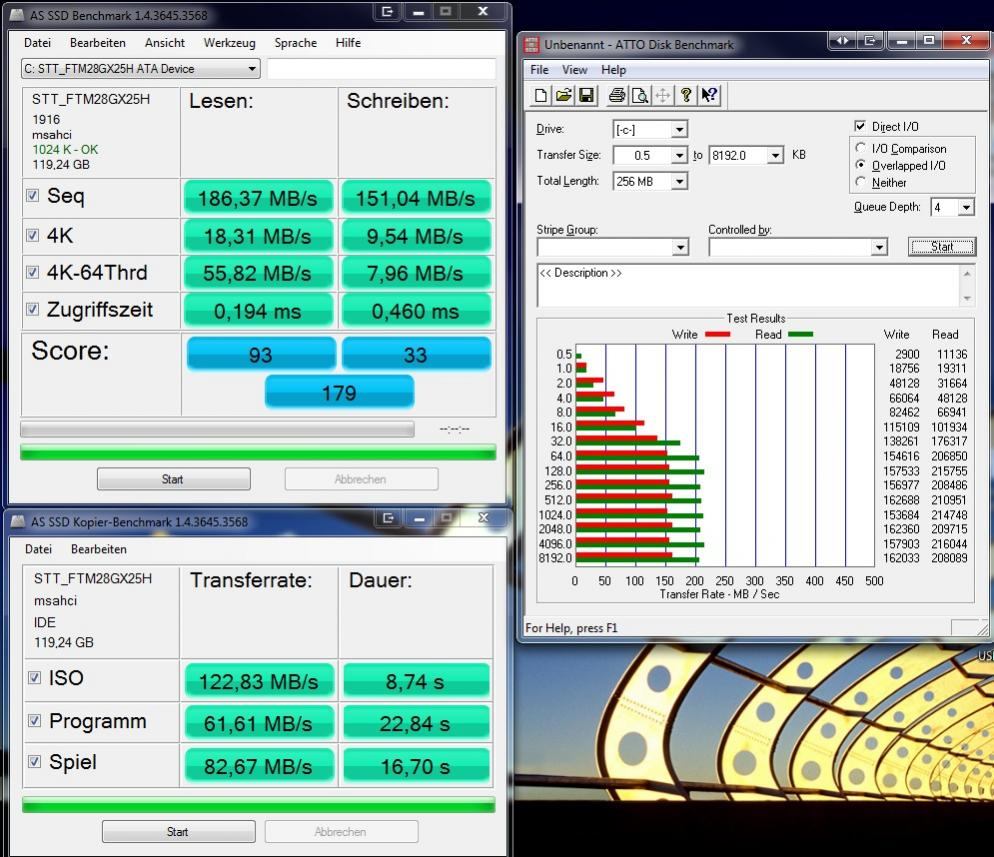The image size is (994, 857).
Task: Click Start in the ATTO Disk Benchmark
Action: pos(942,247)
